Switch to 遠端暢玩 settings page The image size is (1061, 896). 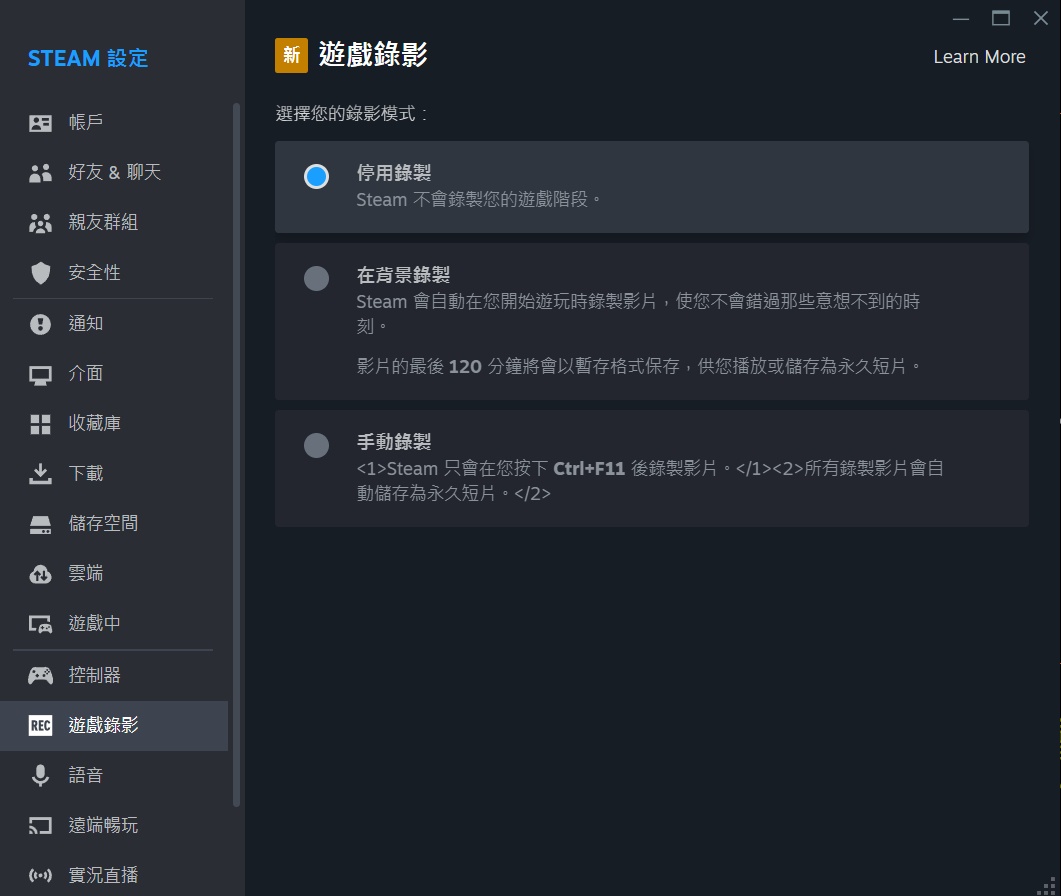coord(103,826)
